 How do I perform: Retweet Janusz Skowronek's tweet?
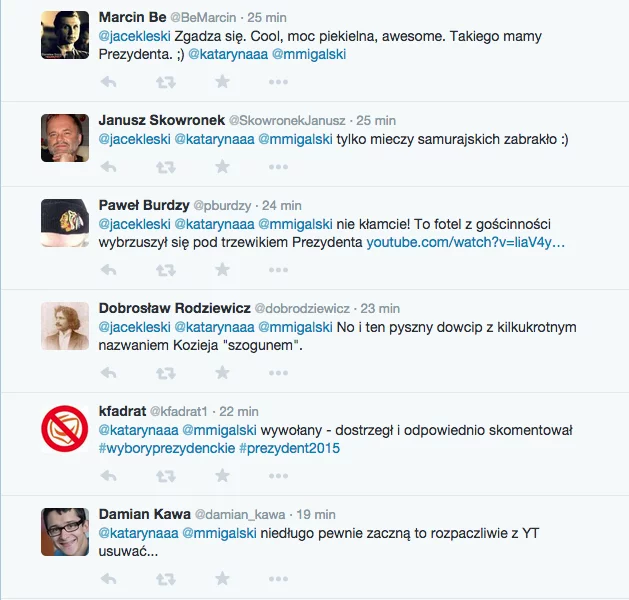(166, 167)
